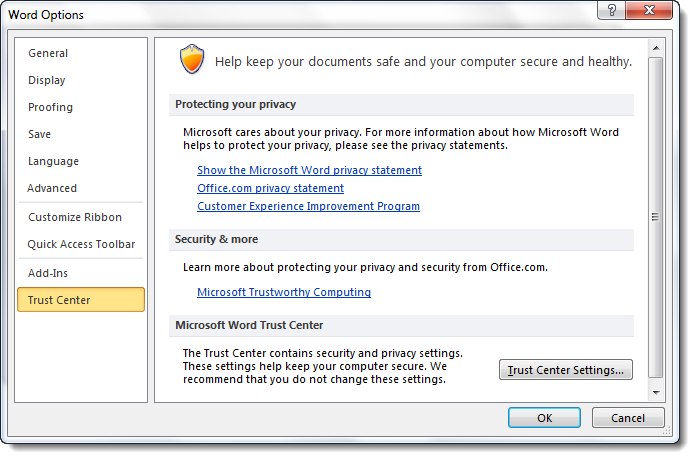This screenshot has width=695, height=459.
Task: Open Office.com privacy statement link
Action: point(270,188)
